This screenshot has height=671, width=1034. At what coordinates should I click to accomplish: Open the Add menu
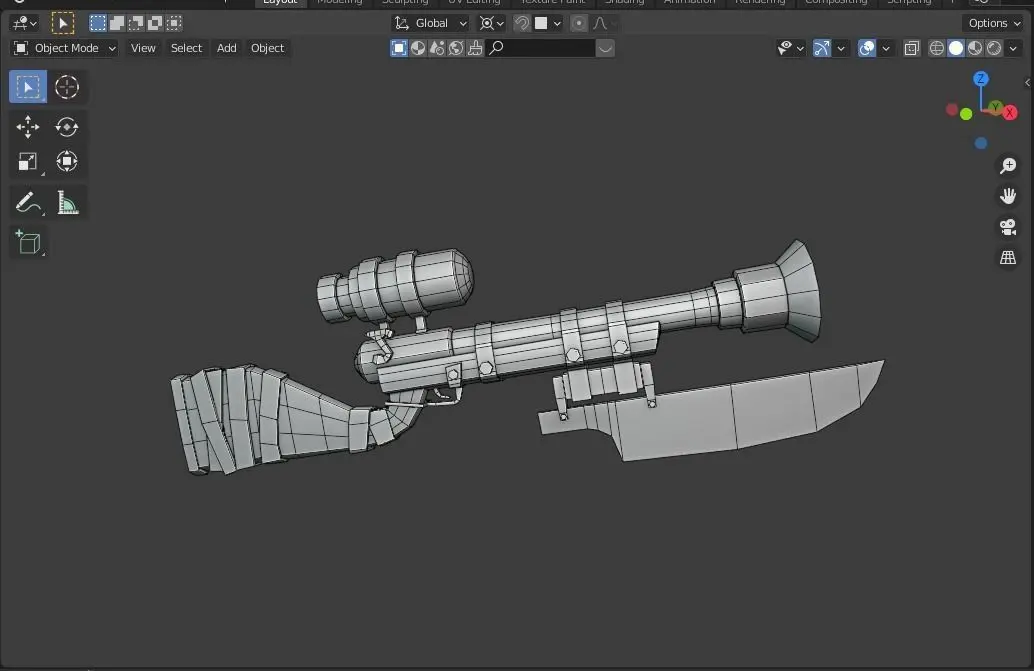pos(226,48)
